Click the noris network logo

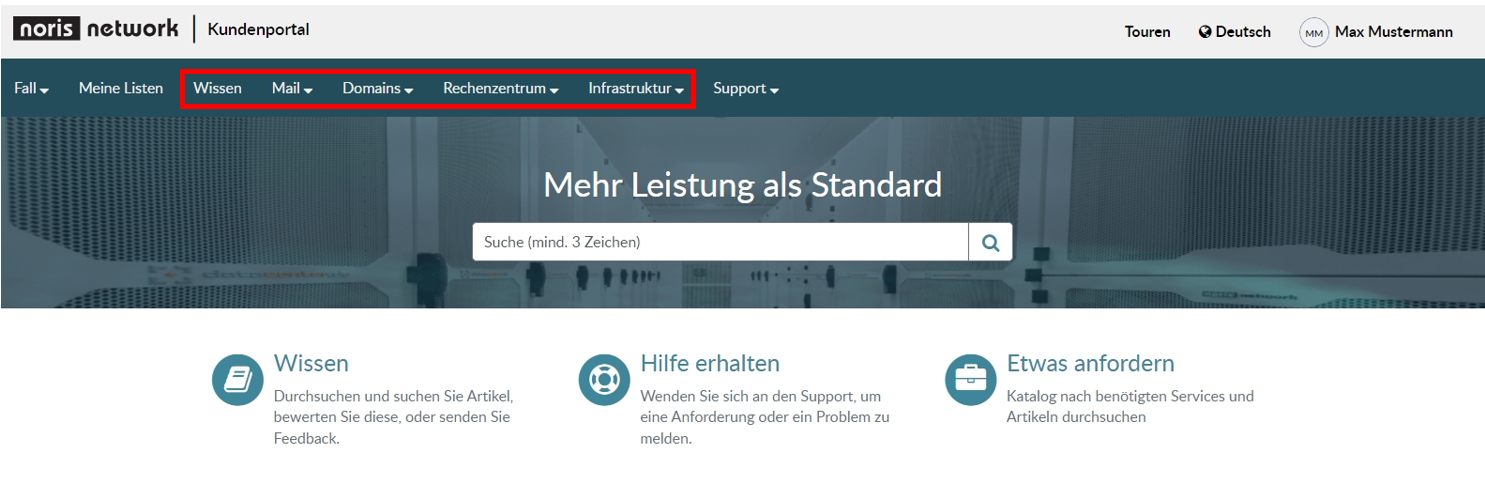96,29
